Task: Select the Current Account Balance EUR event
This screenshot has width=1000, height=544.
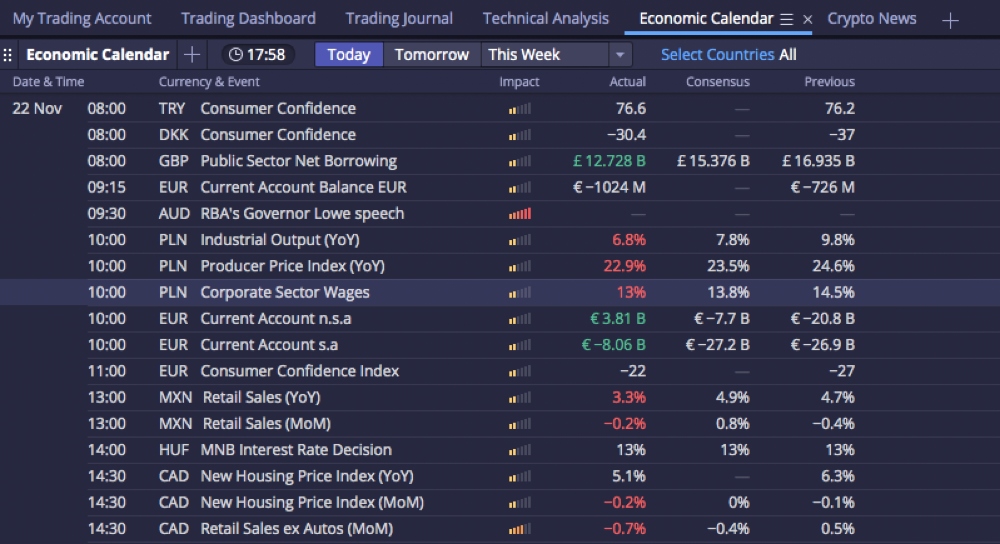Action: tap(303, 187)
